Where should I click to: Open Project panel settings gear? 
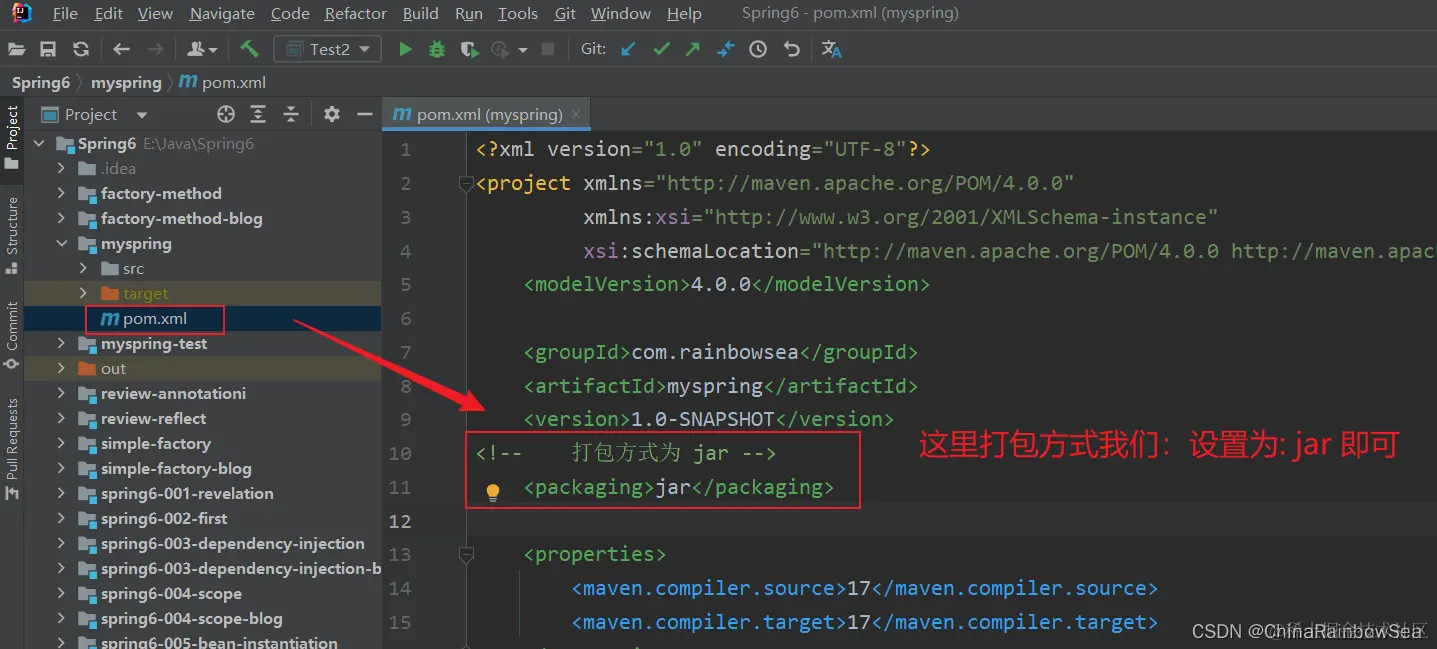point(332,114)
